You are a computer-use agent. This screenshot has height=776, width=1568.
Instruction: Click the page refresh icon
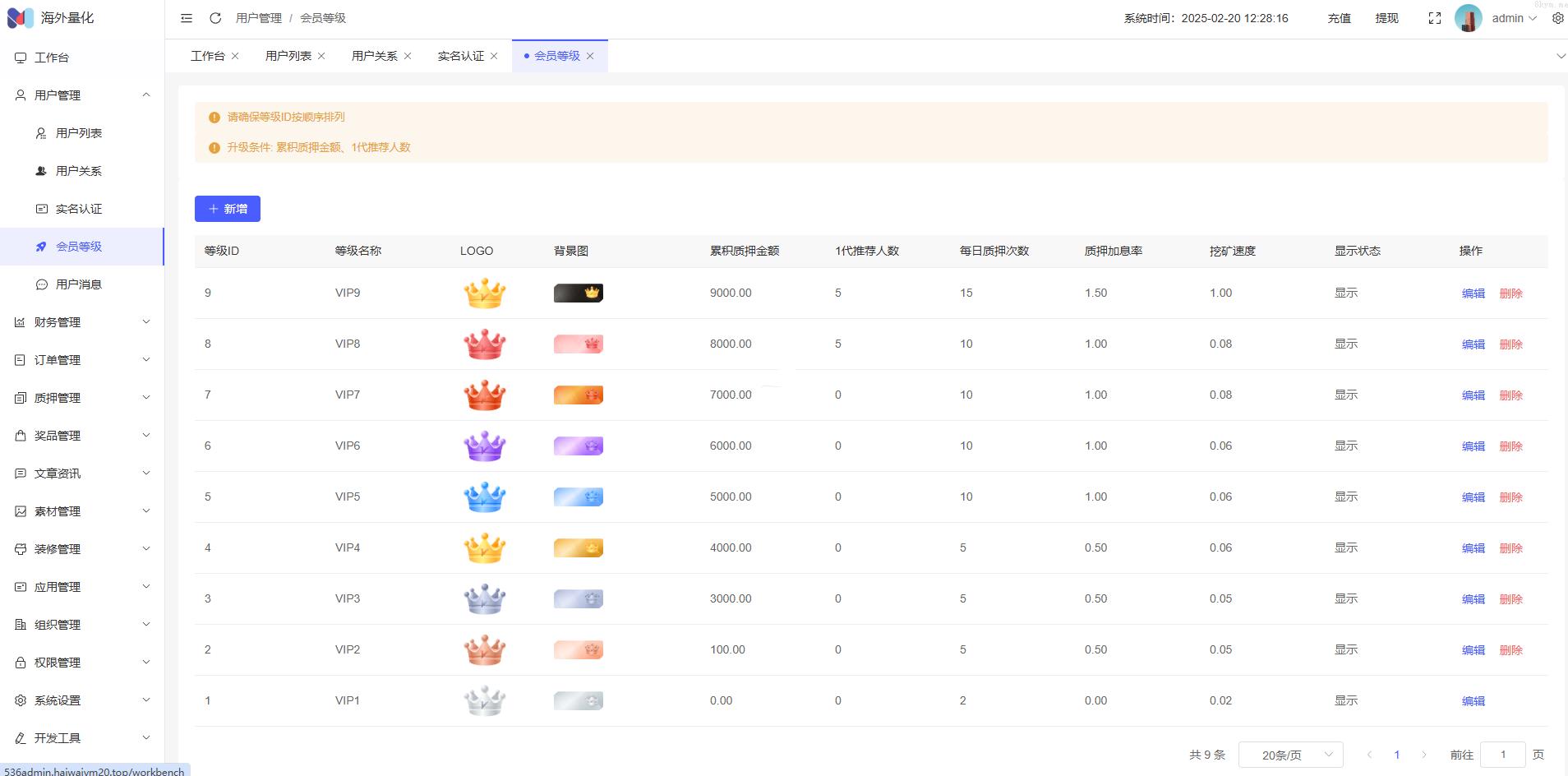tap(215, 18)
